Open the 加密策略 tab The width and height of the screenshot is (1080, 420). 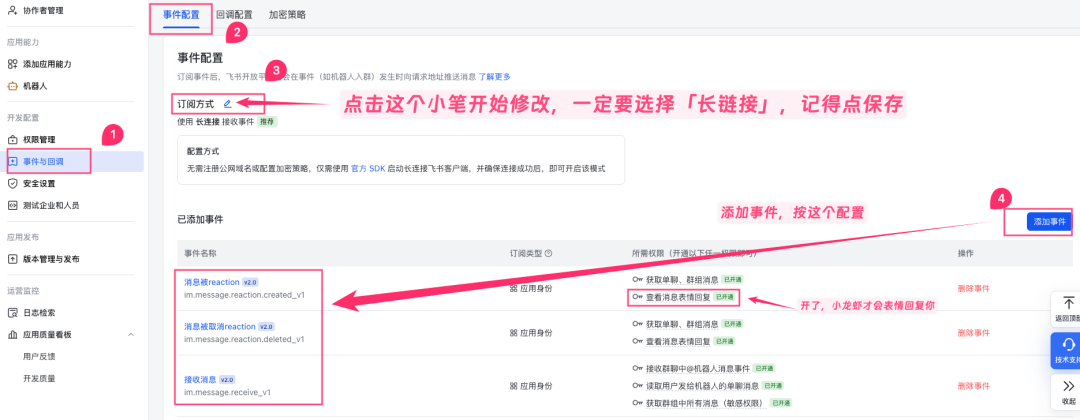pyautogui.click(x=288, y=15)
